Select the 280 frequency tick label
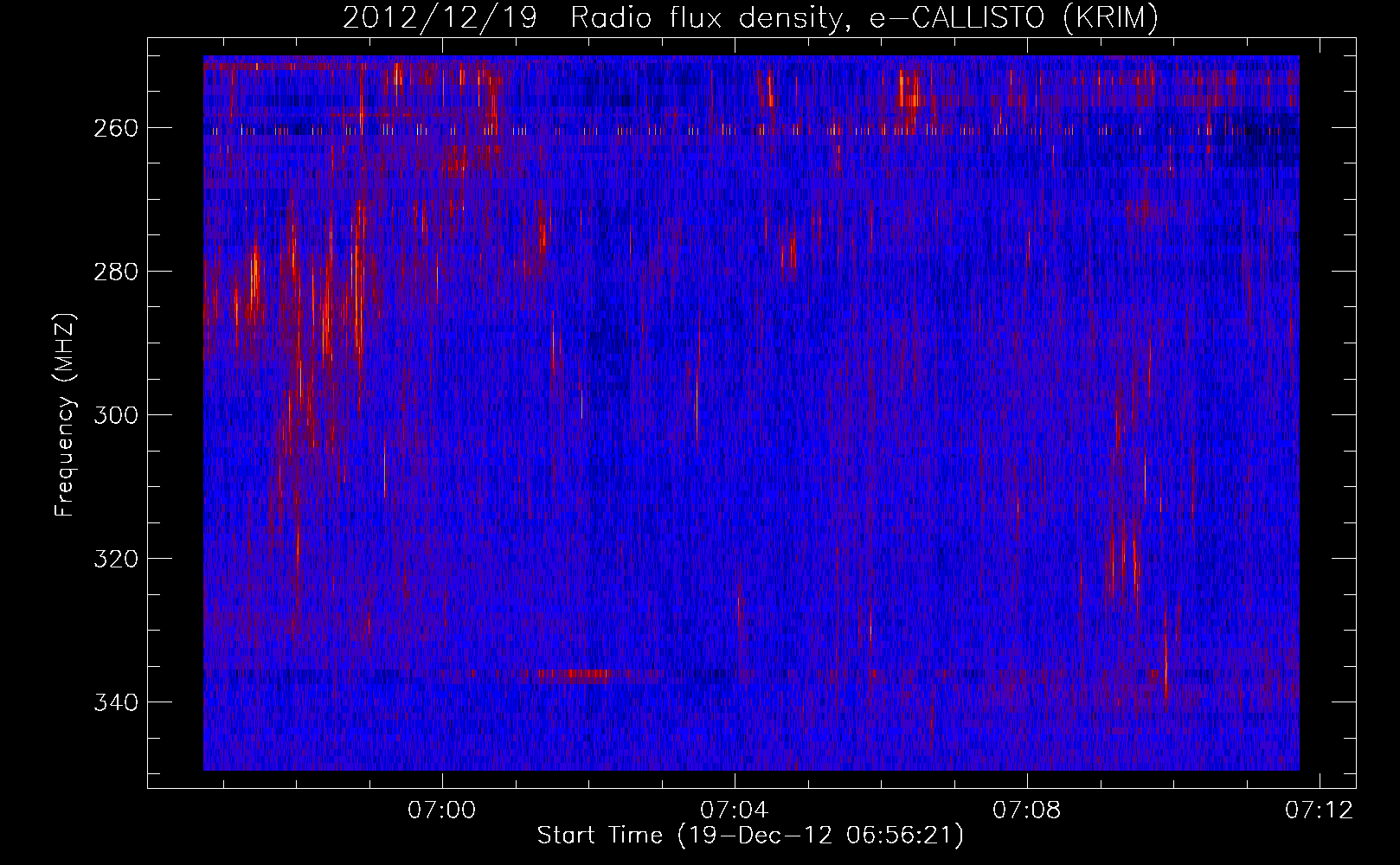This screenshot has height=865, width=1400. click(x=115, y=272)
